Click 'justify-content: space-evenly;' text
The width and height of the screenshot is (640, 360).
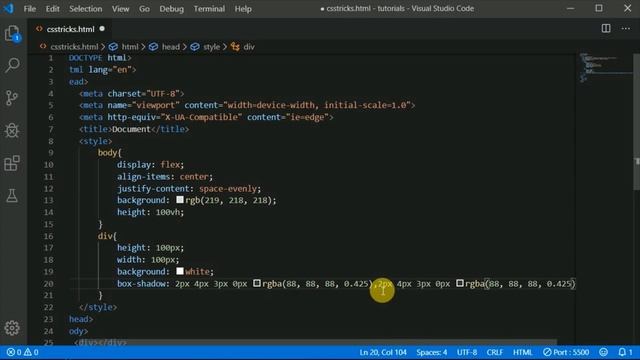[189, 189]
